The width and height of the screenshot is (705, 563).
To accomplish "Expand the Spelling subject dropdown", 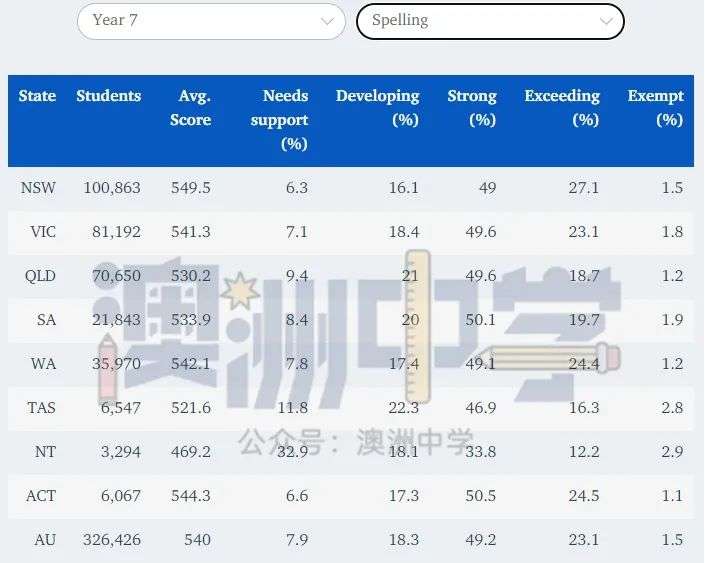I will pyautogui.click(x=490, y=21).
